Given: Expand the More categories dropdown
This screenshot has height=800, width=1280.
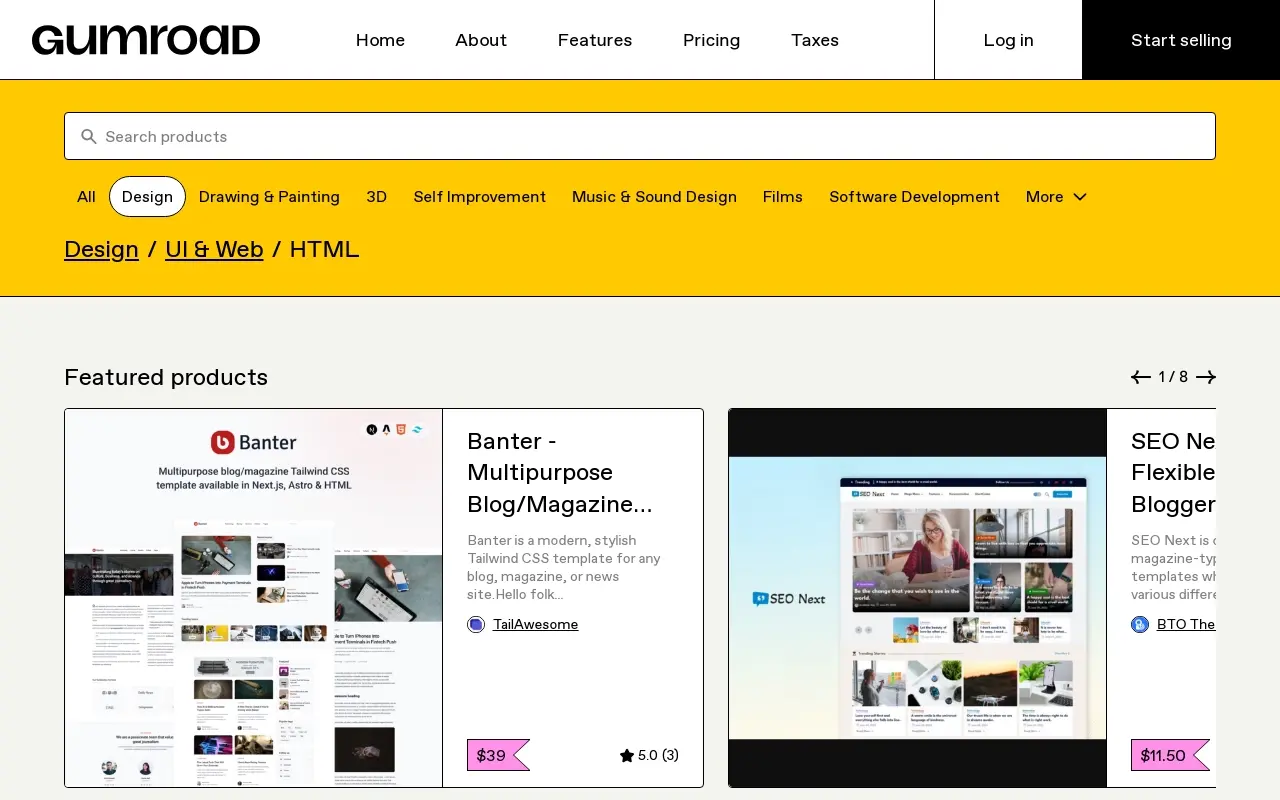Looking at the screenshot, I should coord(1056,197).
